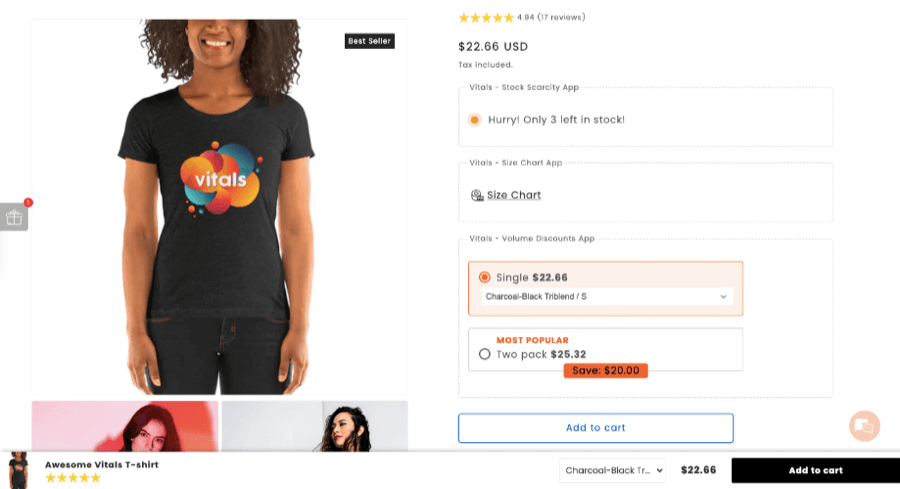Click the small t-shirt thumbnail in sticky bar

click(19, 470)
